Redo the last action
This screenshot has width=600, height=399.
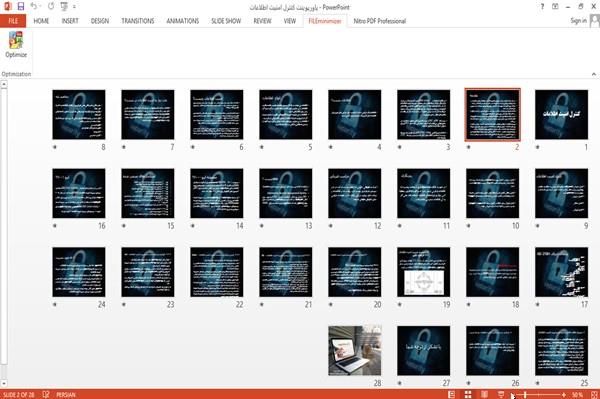click(51, 6)
